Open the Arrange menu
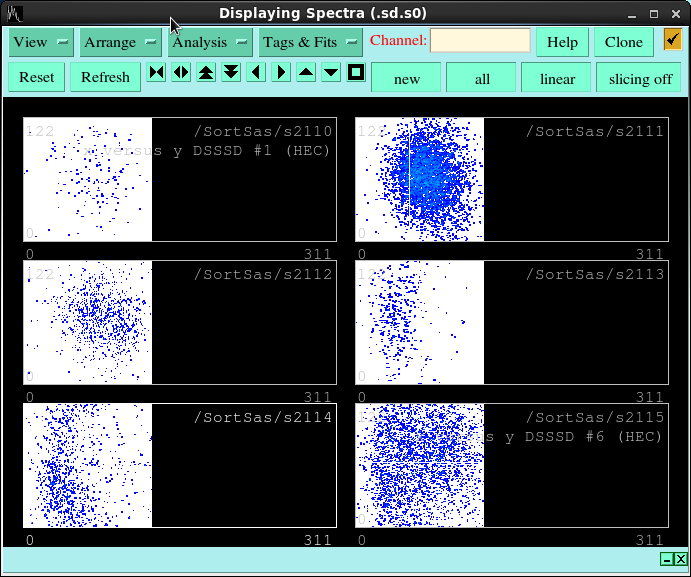 click(x=120, y=42)
